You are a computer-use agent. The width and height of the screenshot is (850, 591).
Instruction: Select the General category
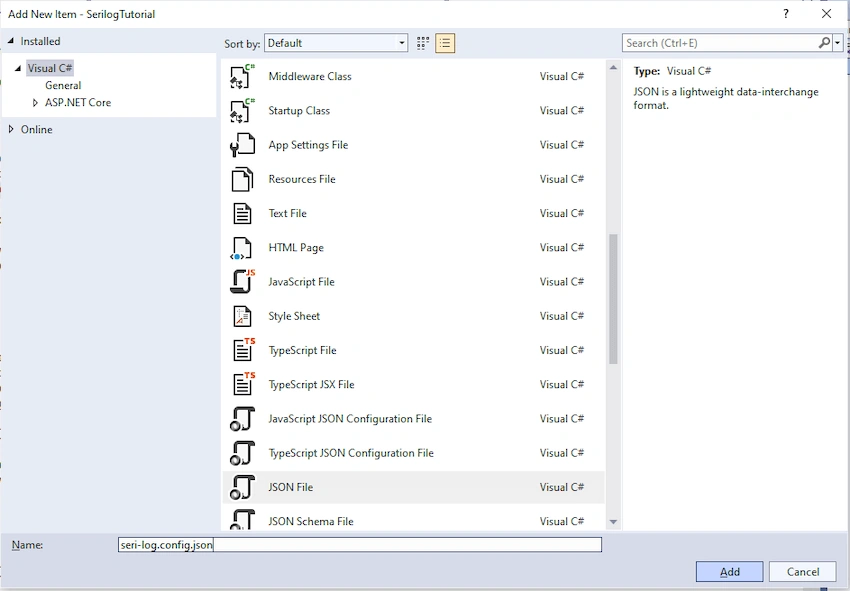63,85
